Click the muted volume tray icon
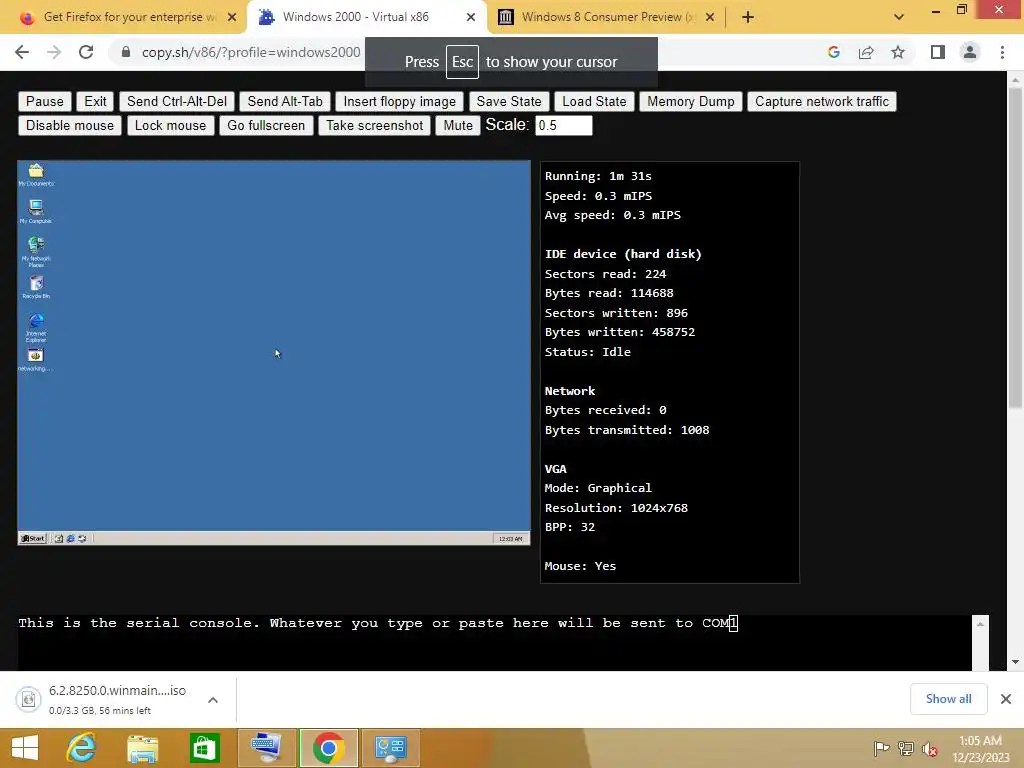 click(929, 748)
